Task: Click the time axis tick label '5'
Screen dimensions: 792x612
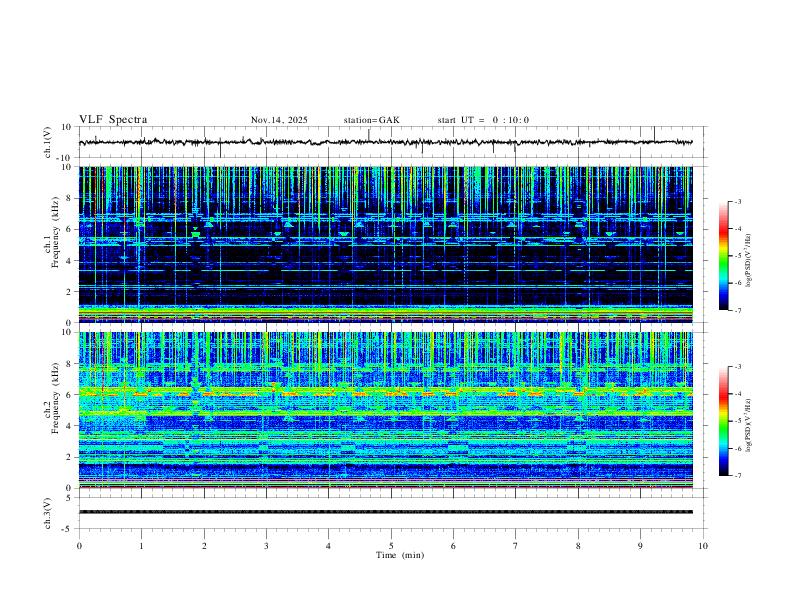Action: click(391, 546)
